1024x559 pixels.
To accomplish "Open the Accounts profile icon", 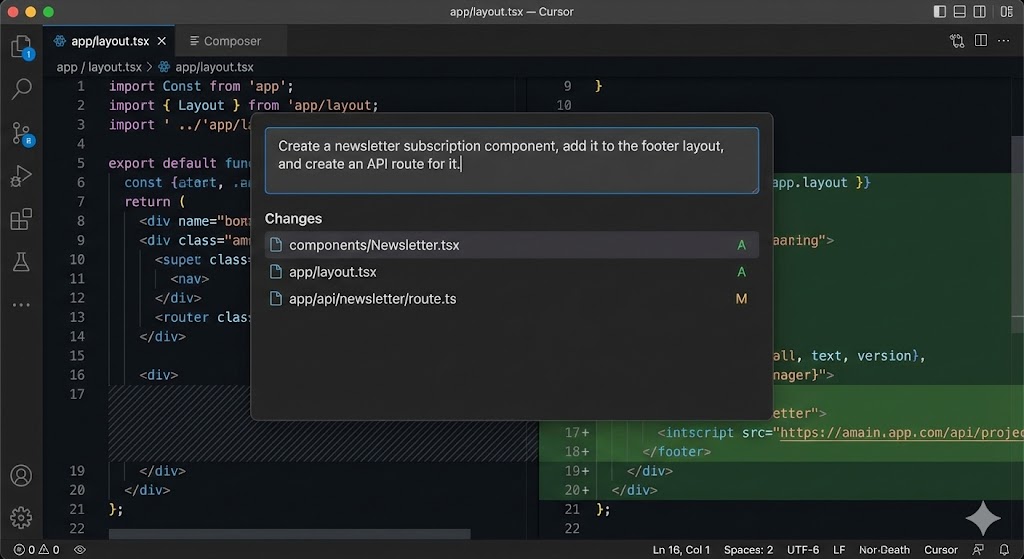I will click(21, 475).
